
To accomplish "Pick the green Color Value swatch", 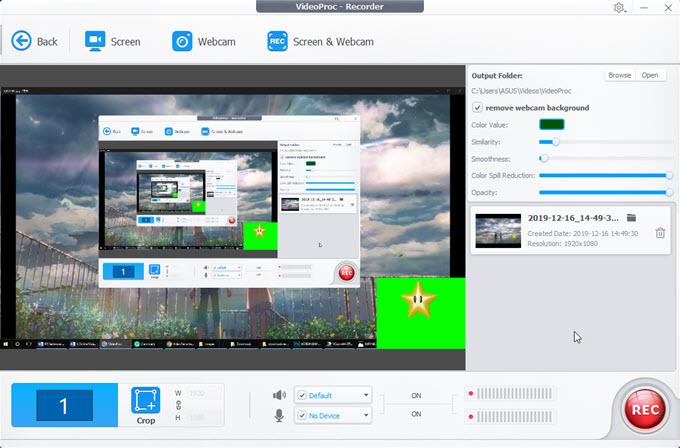I will [552, 124].
